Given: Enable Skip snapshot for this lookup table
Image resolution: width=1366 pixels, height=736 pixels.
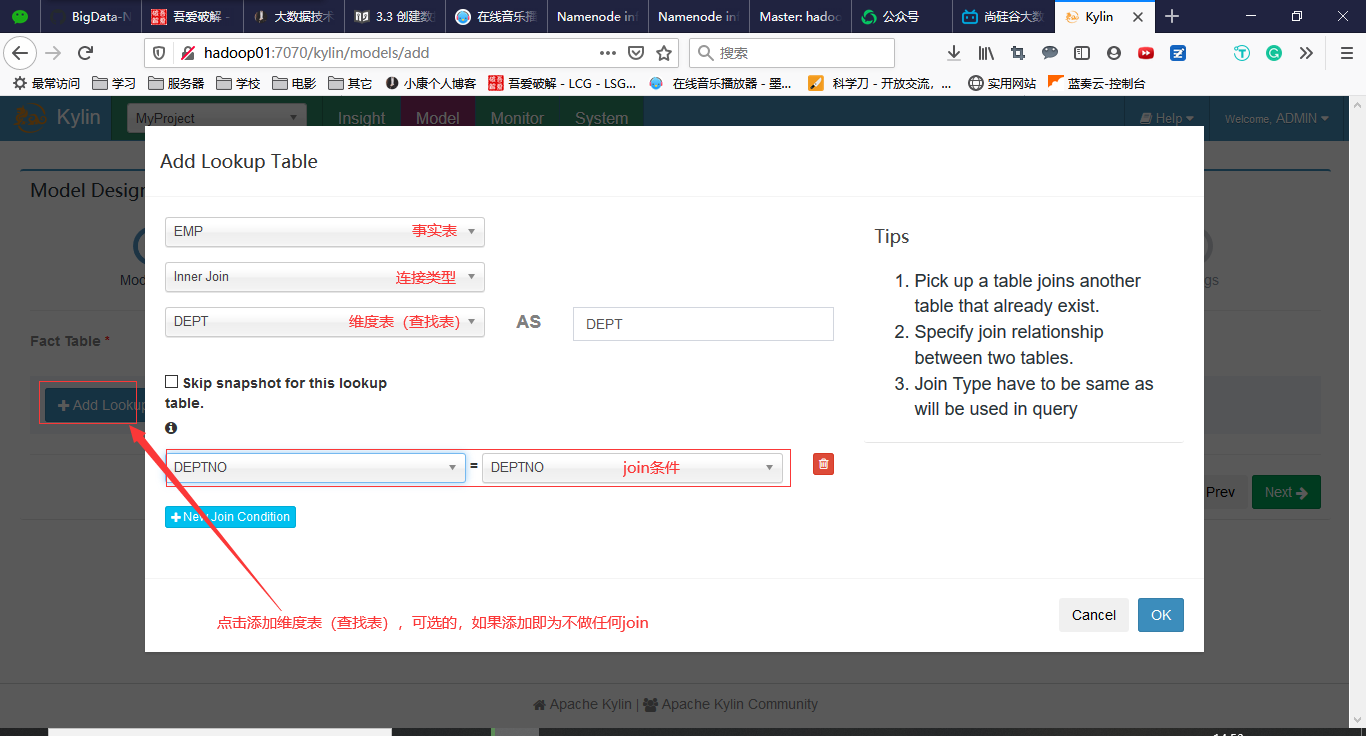Looking at the screenshot, I should [172, 382].
